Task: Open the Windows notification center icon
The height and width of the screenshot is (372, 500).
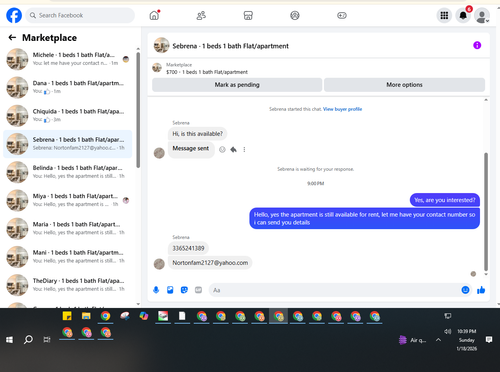Action: coord(489,340)
